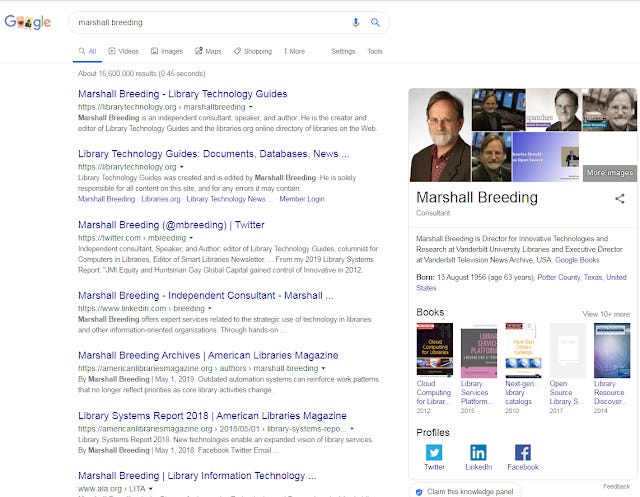Open Open Source Library Systems book

click(567, 351)
